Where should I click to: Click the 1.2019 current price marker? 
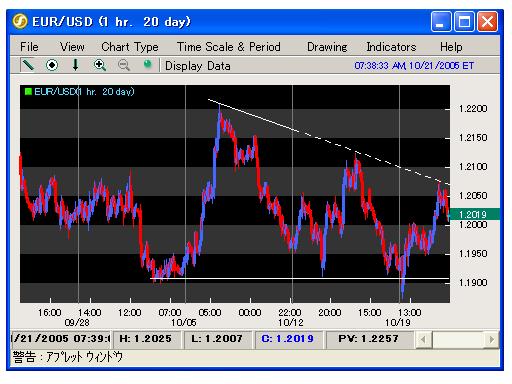(x=474, y=214)
